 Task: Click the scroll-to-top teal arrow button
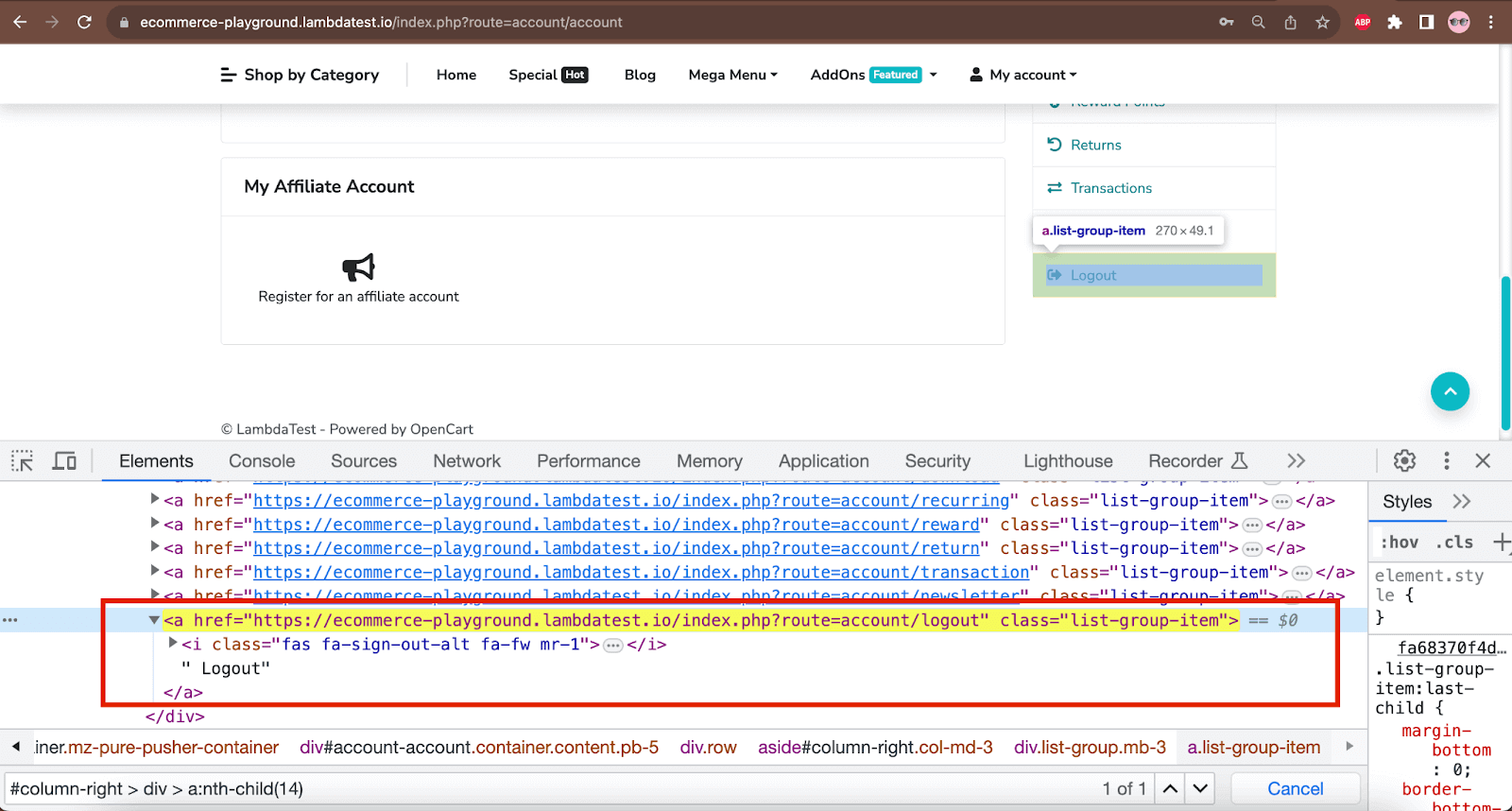point(1450,391)
